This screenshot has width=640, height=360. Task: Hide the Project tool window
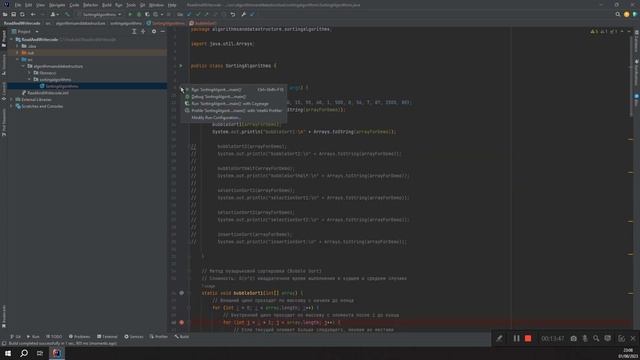162,31
